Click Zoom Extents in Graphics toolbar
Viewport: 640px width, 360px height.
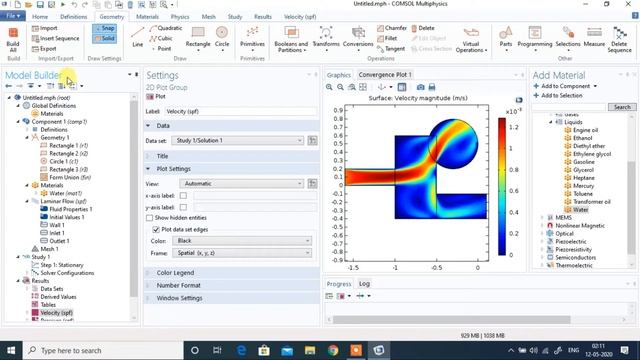click(x=363, y=87)
